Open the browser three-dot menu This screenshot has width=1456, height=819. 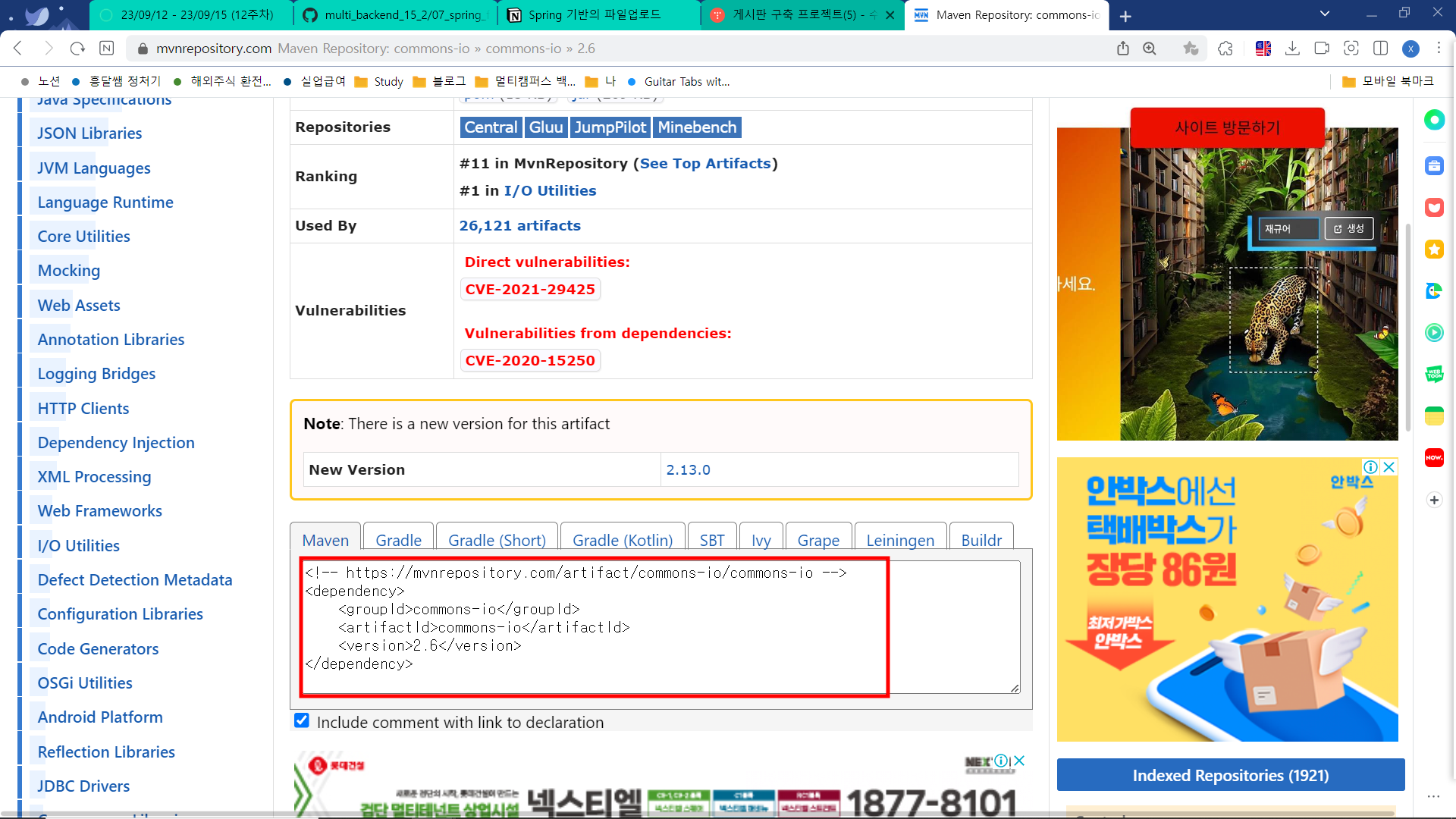1439,49
